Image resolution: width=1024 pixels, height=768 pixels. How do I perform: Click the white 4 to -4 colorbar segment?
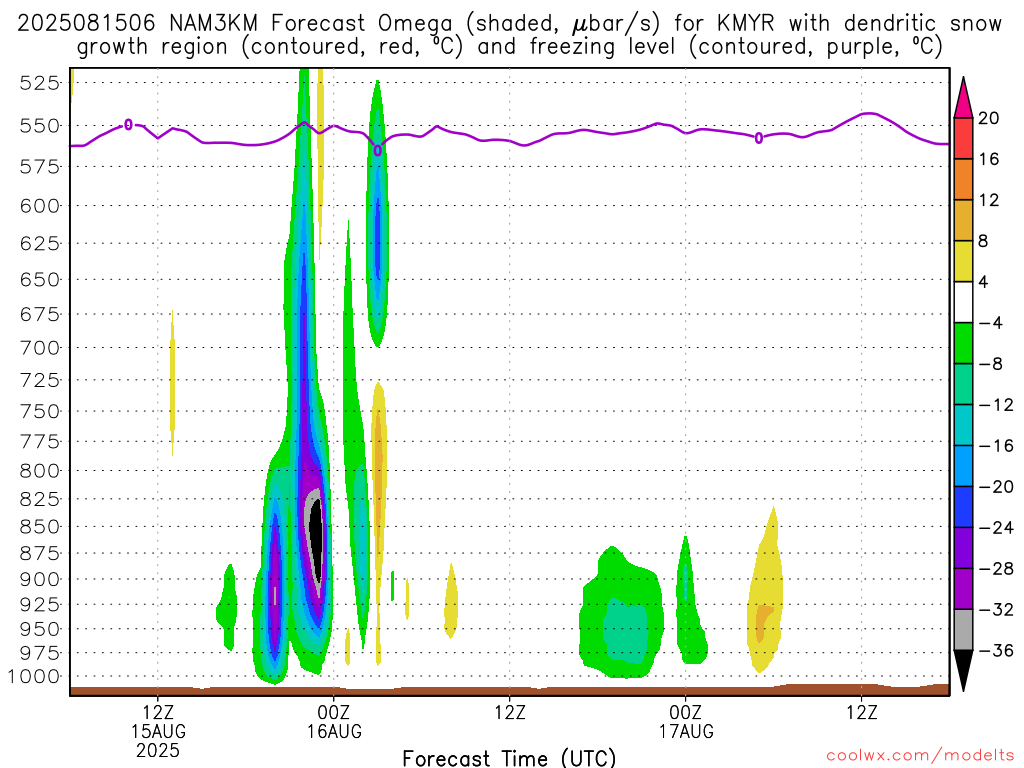point(963,302)
